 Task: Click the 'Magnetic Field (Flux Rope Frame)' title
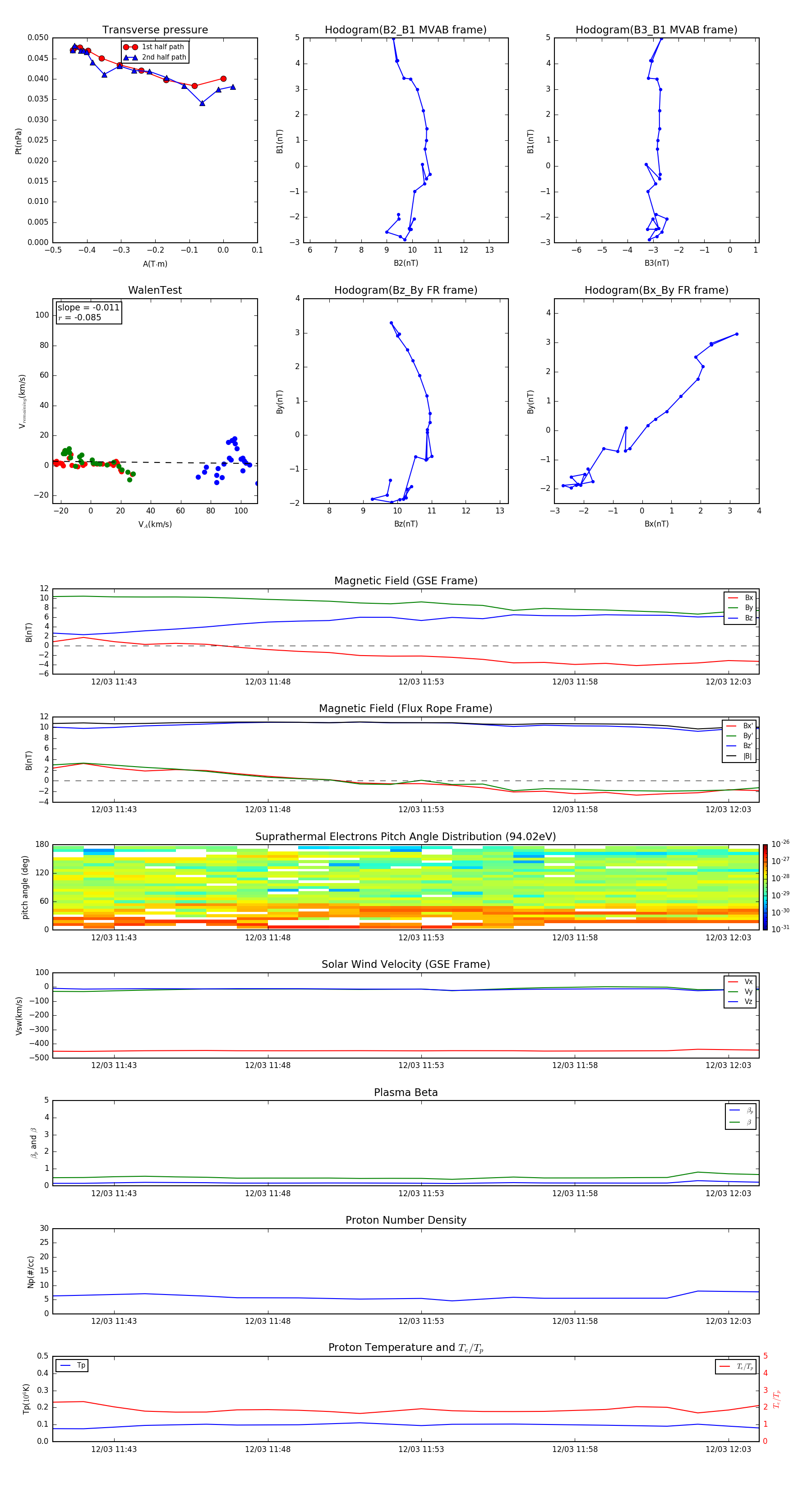click(406, 709)
